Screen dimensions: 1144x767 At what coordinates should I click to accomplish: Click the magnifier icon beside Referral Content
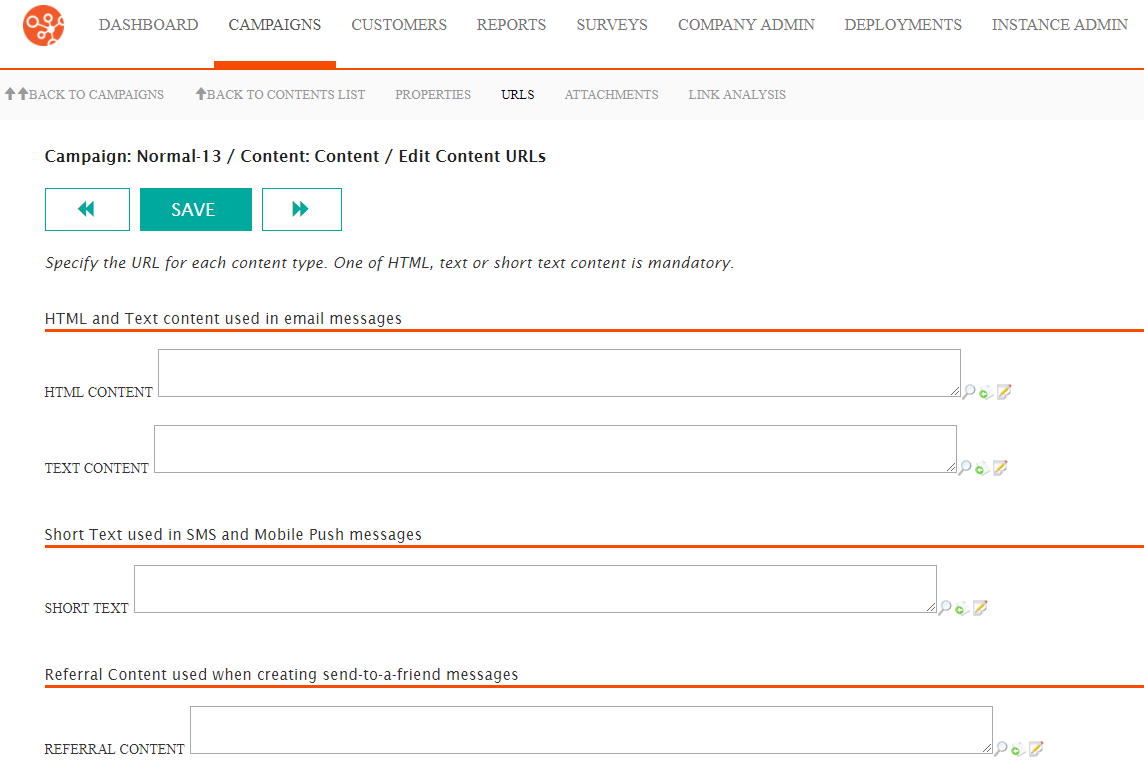(x=1001, y=749)
